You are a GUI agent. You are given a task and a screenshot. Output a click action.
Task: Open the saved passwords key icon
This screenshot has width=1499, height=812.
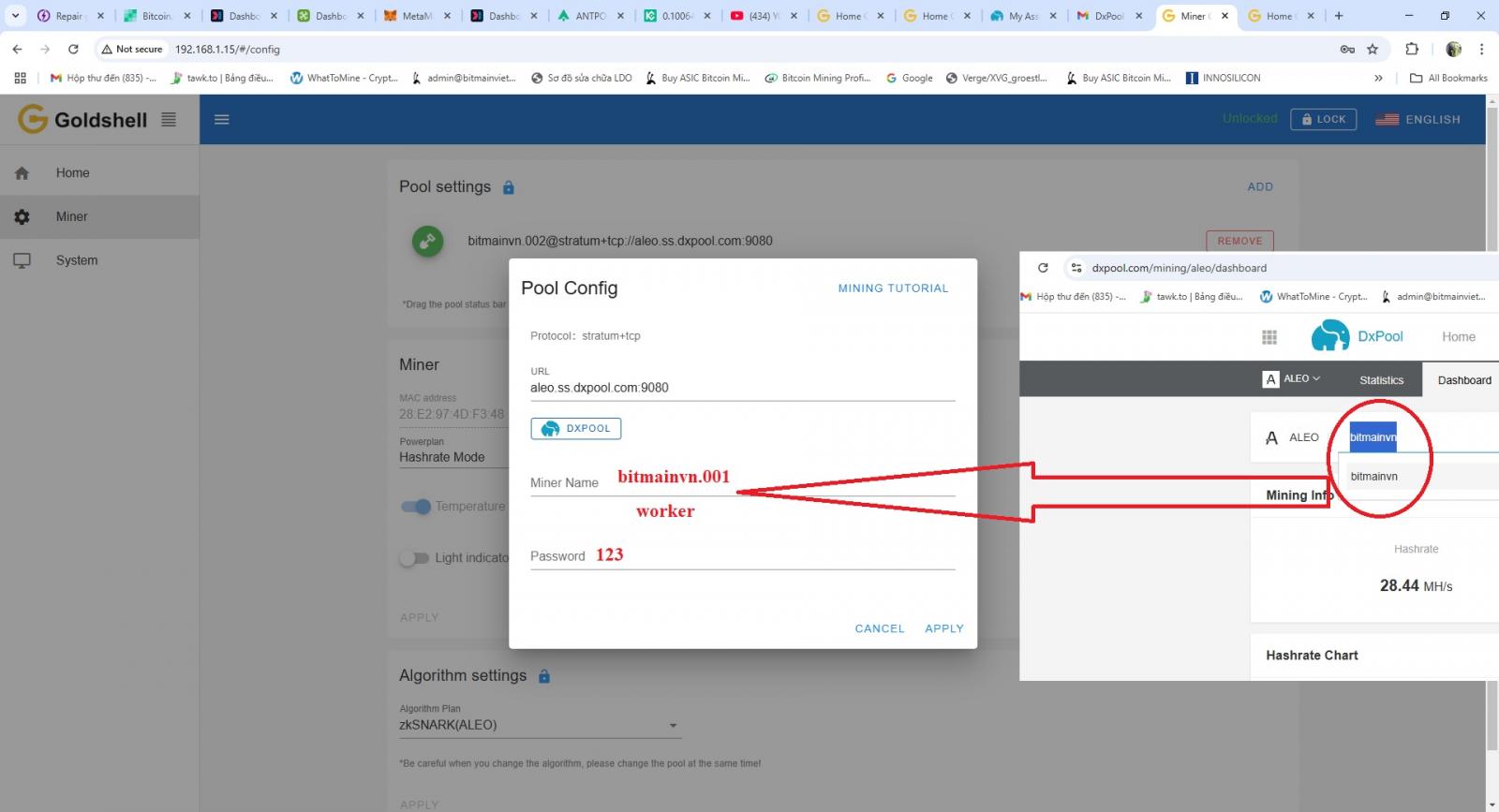tap(1347, 49)
